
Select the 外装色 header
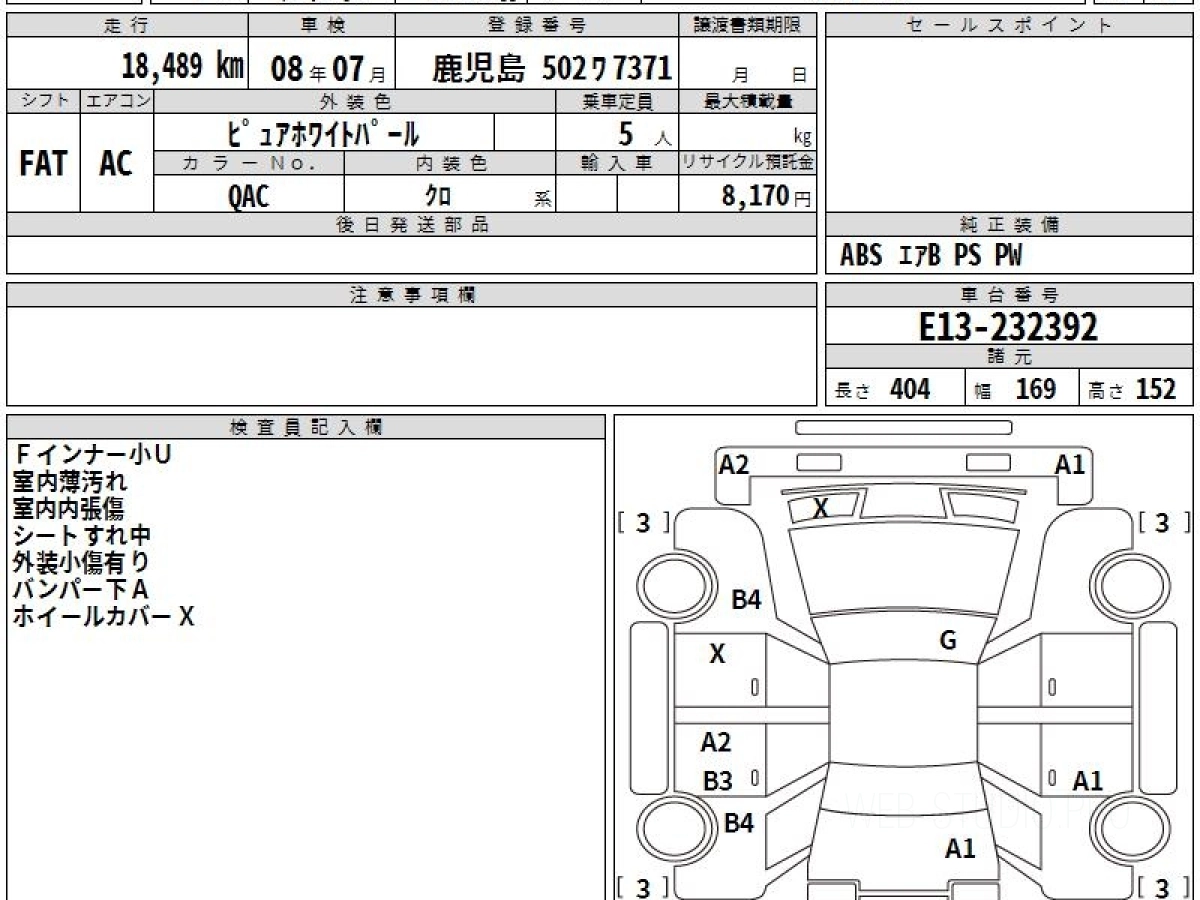355,101
